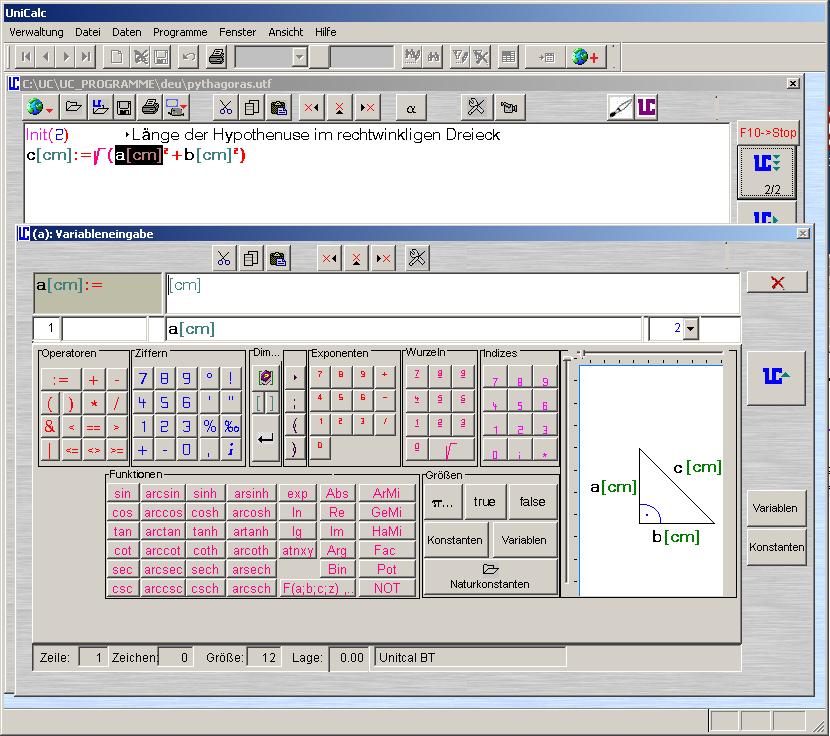The width and height of the screenshot is (830, 736).
Task: Go to next record in main toolbar
Action: click(x=66, y=57)
